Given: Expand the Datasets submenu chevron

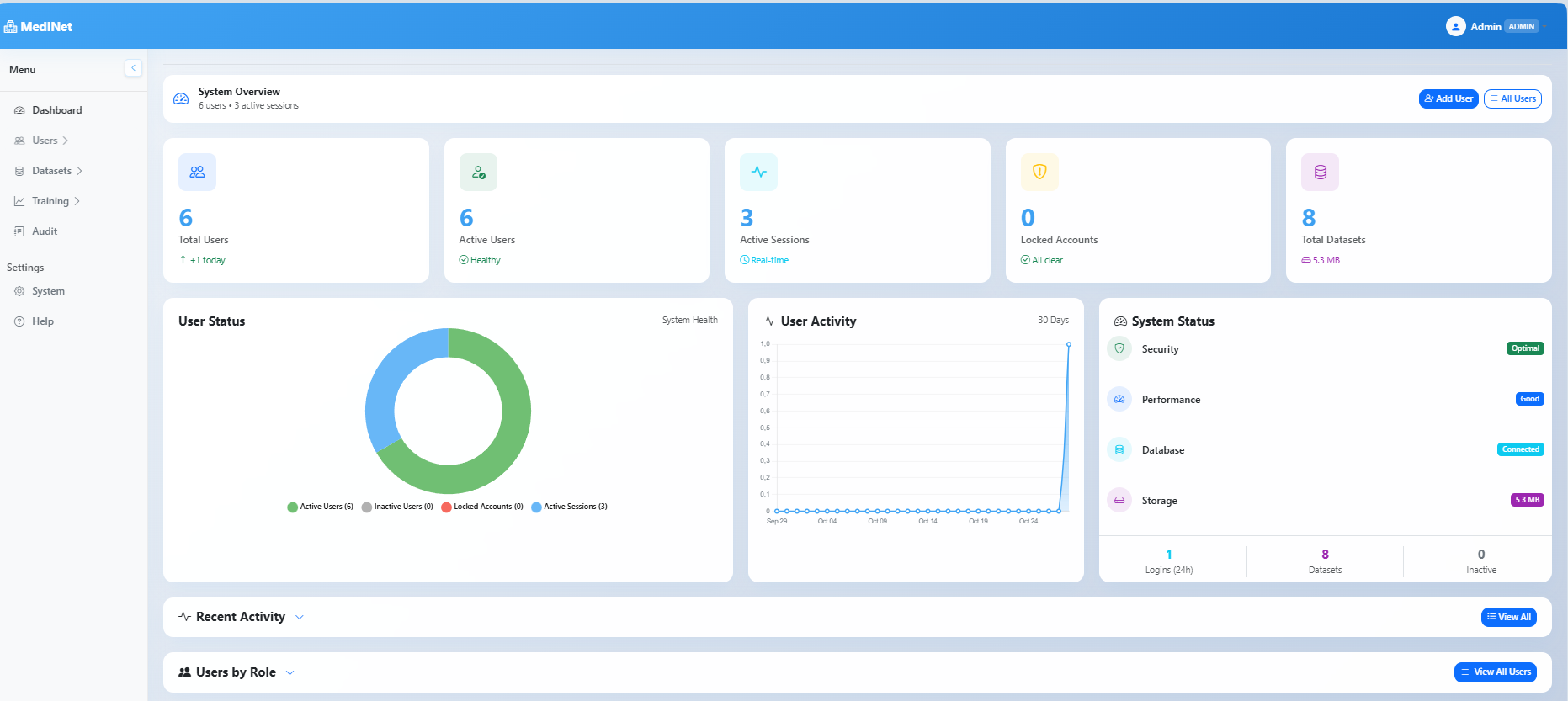Looking at the screenshot, I should tap(80, 171).
